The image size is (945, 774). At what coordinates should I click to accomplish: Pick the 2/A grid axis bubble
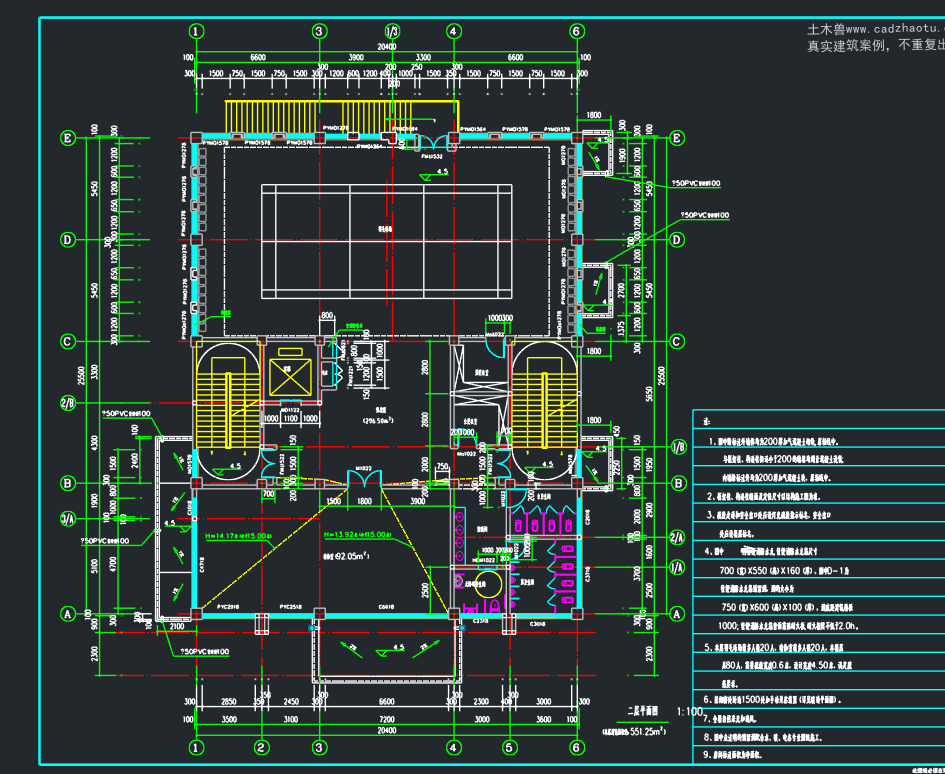[677, 538]
